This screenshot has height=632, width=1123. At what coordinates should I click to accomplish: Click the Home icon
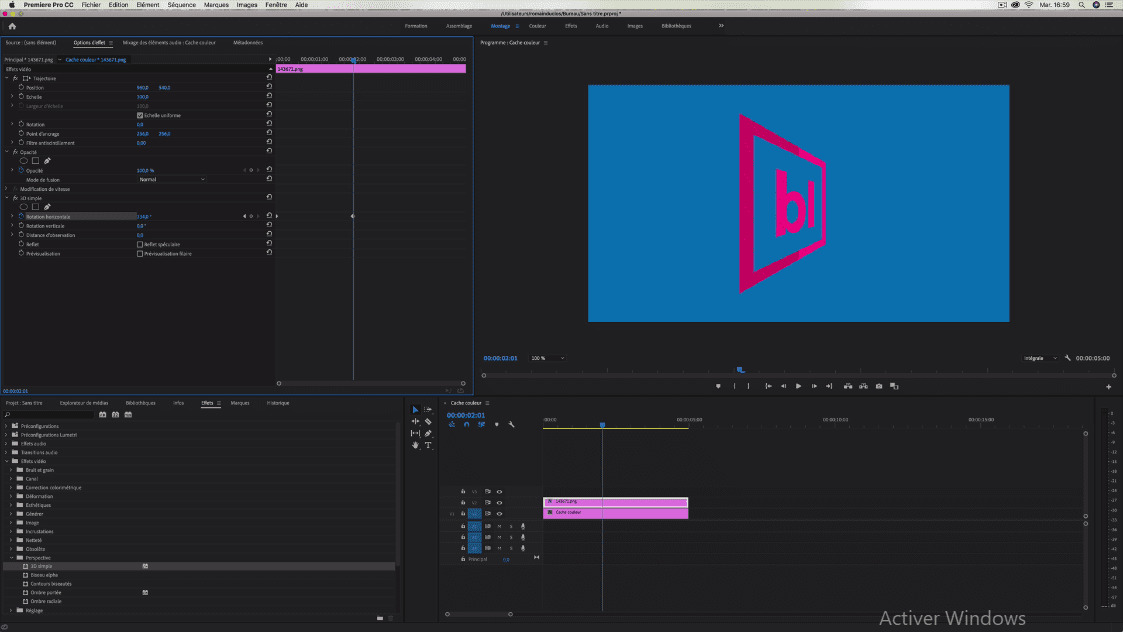point(12,26)
